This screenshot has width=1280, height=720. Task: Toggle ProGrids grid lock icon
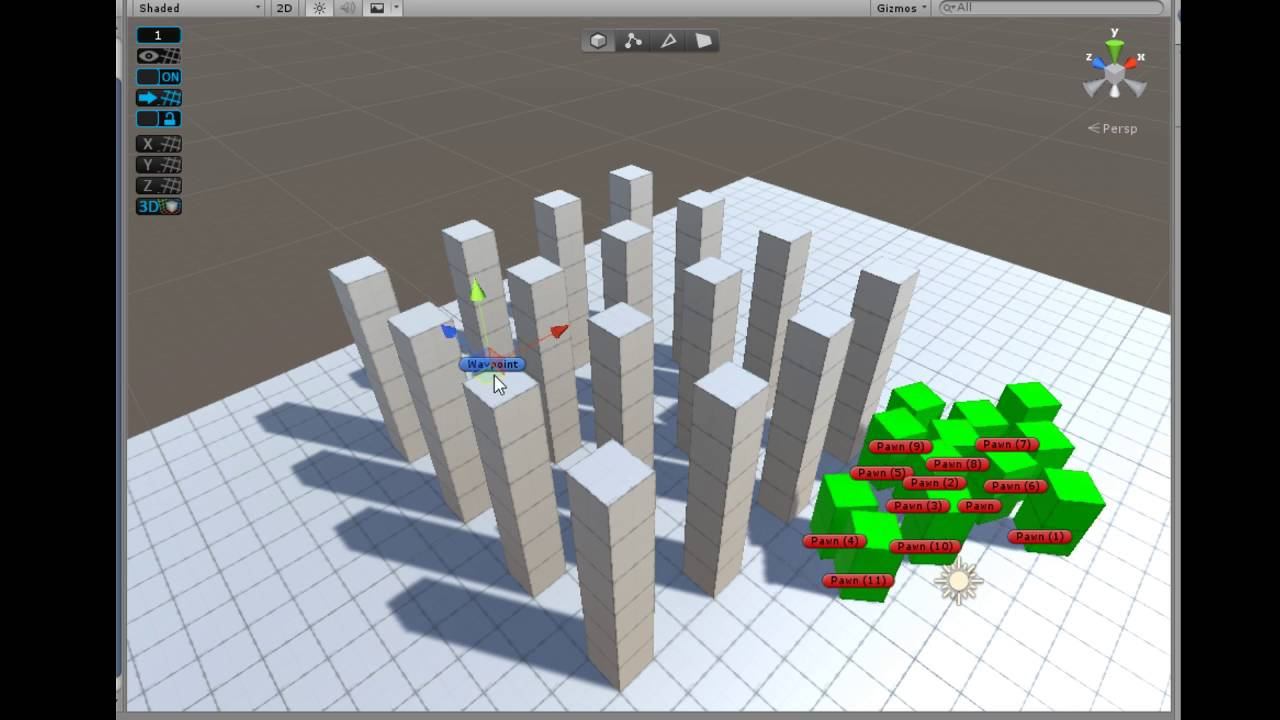pyautogui.click(x=158, y=119)
